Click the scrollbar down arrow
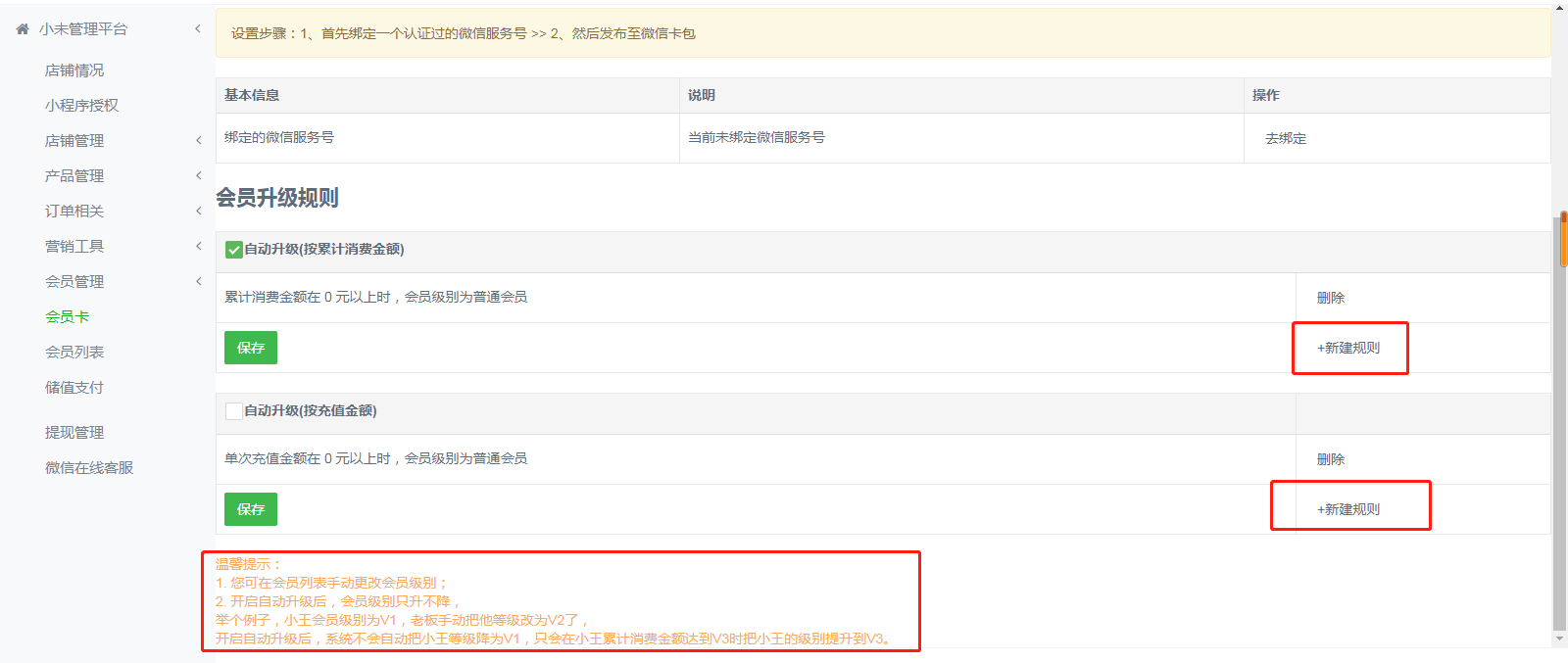 point(1560,640)
